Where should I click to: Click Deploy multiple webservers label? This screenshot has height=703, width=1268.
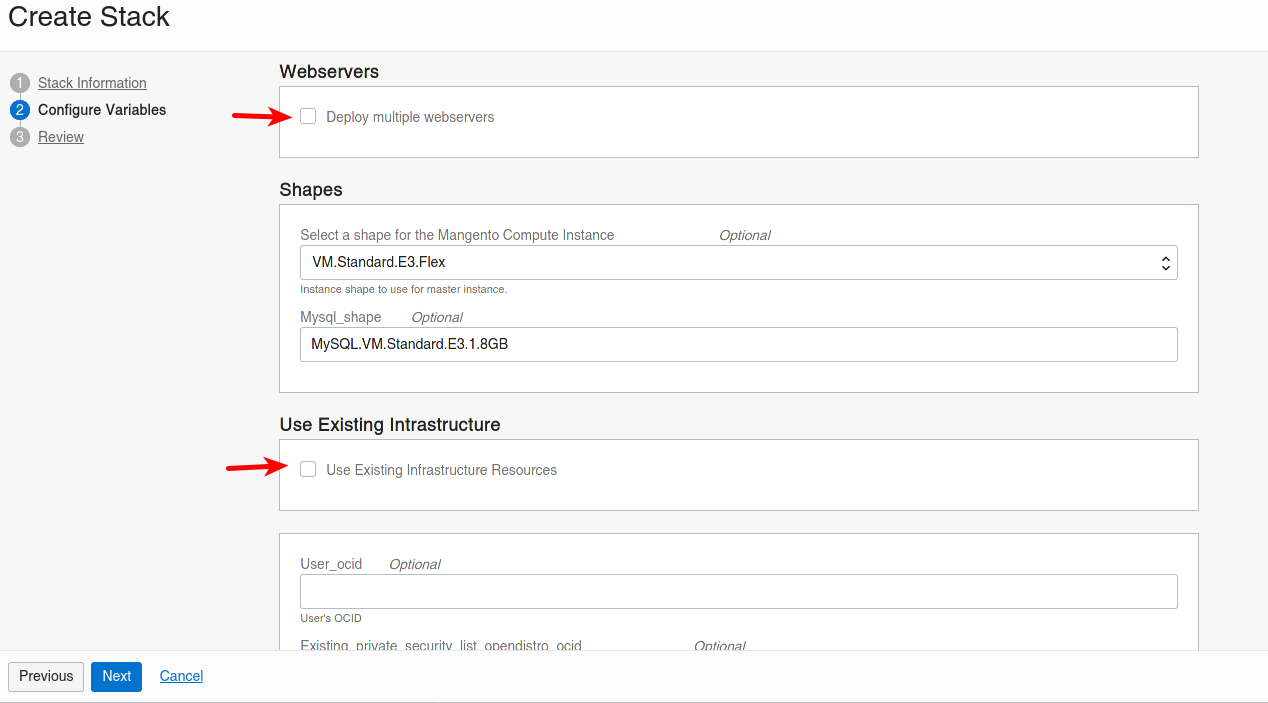point(410,117)
